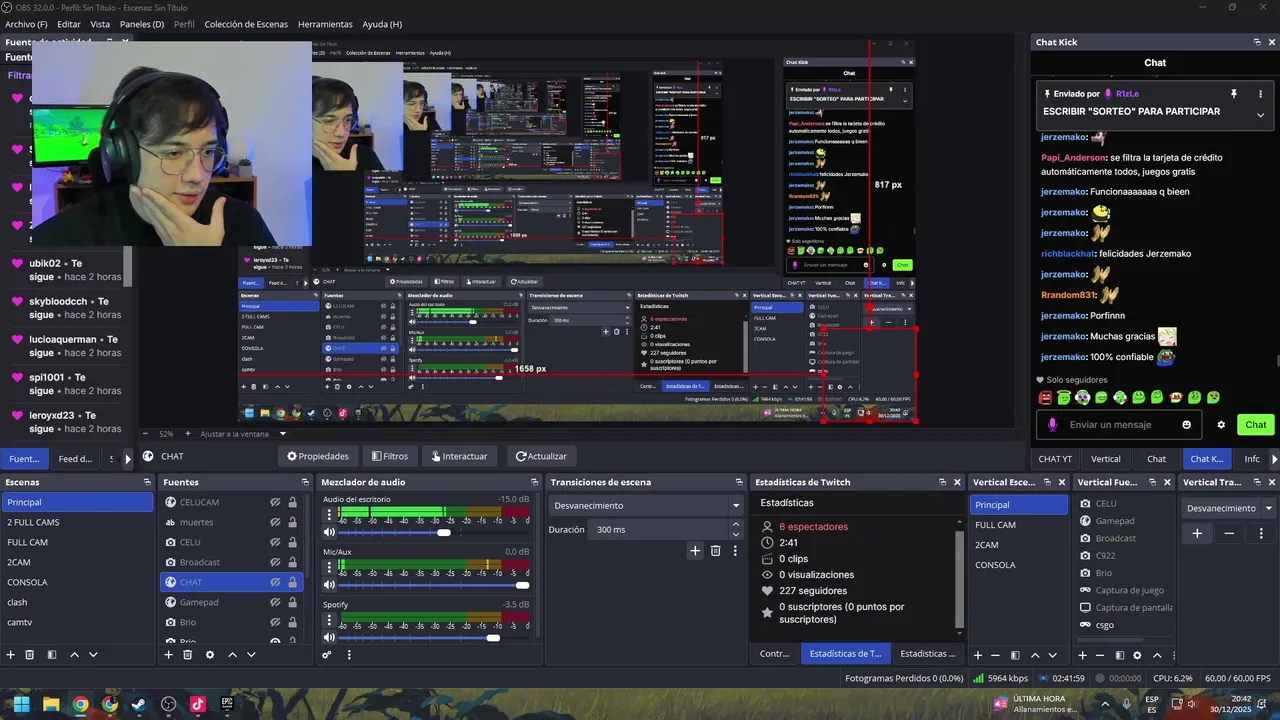Remove scene transition trash icon
This screenshot has height=720, width=1280.
tap(715, 550)
